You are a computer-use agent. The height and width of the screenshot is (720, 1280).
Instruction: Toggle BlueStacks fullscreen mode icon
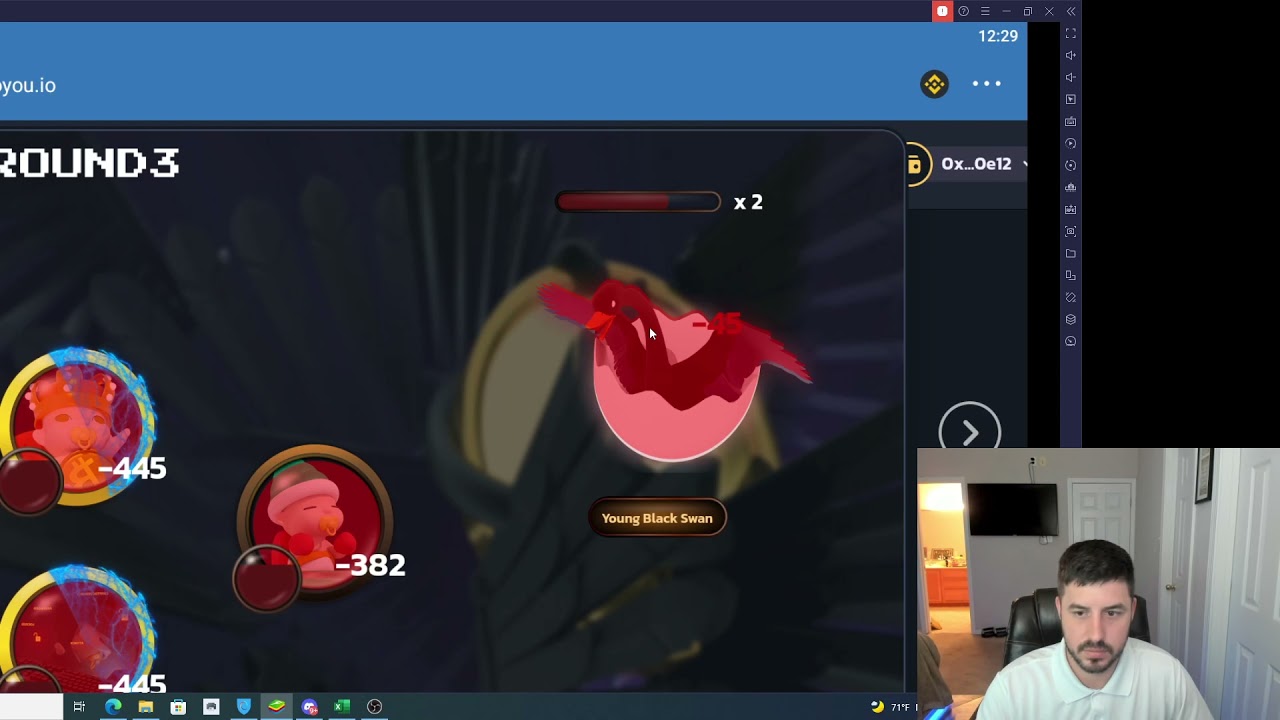point(1070,34)
